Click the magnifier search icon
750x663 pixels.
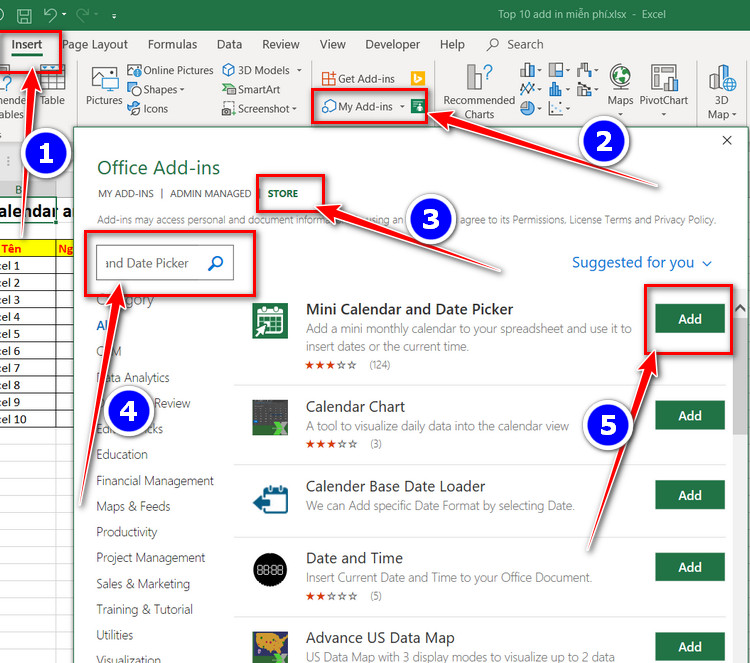(x=216, y=263)
